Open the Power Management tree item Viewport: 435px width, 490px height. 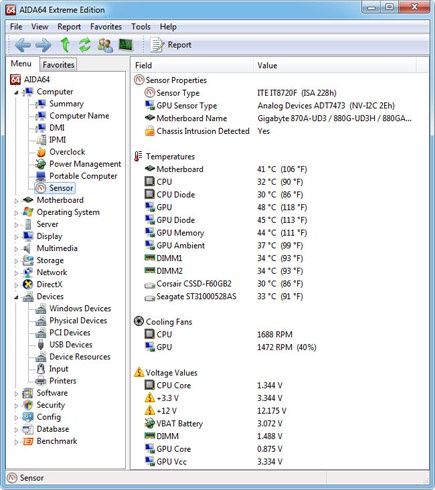click(x=85, y=164)
